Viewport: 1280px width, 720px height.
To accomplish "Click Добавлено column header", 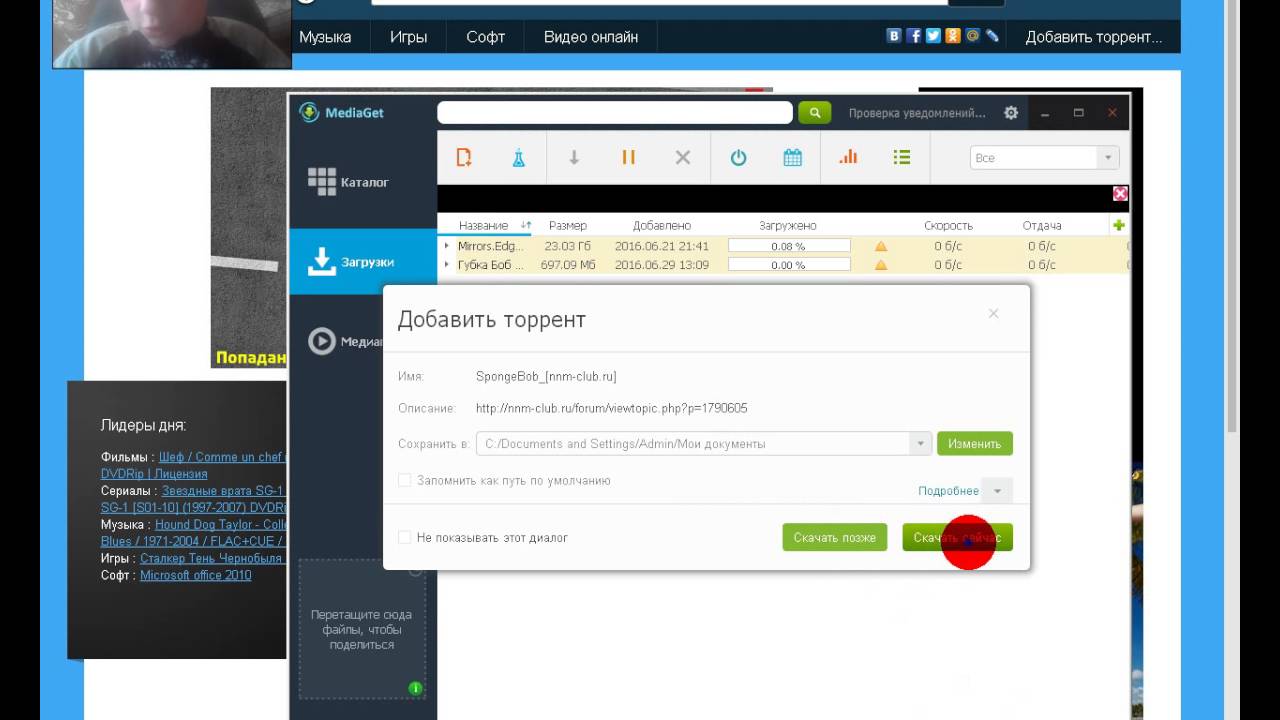I will click(662, 226).
